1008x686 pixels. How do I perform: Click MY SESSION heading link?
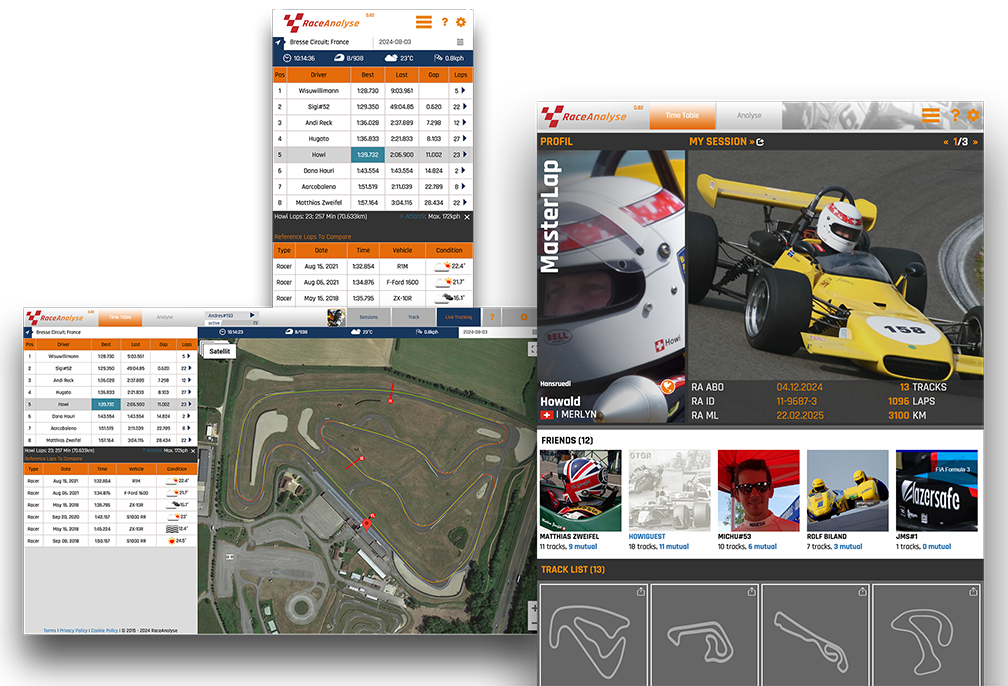[718, 141]
